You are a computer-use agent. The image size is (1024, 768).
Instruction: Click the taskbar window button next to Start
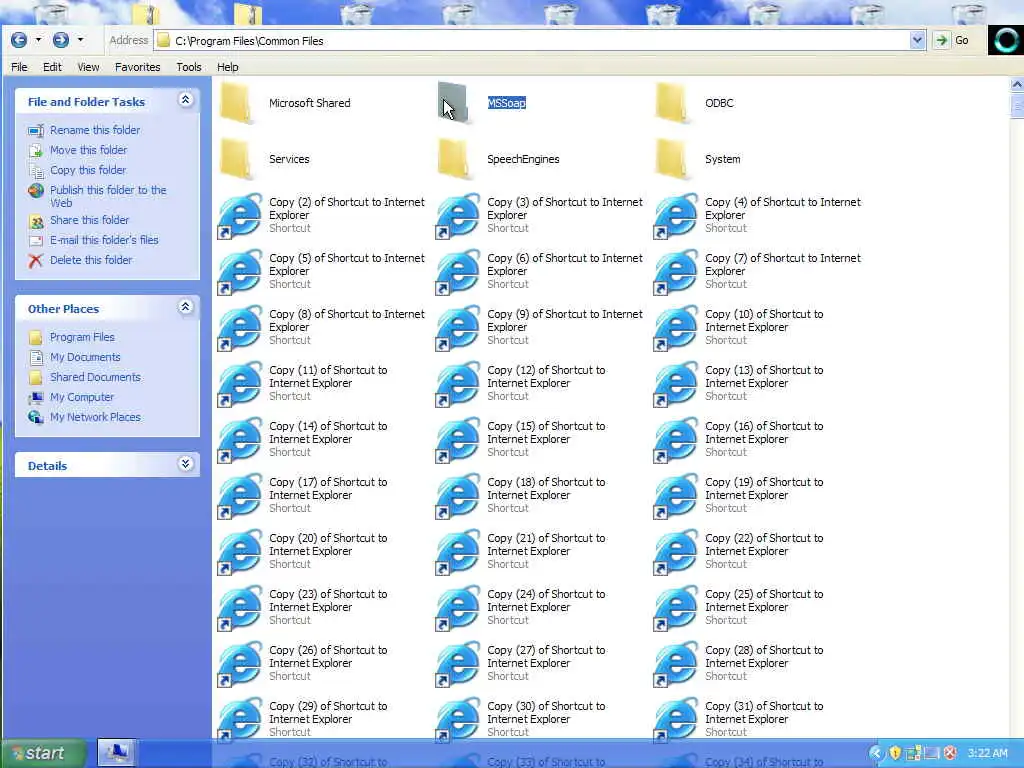point(117,752)
